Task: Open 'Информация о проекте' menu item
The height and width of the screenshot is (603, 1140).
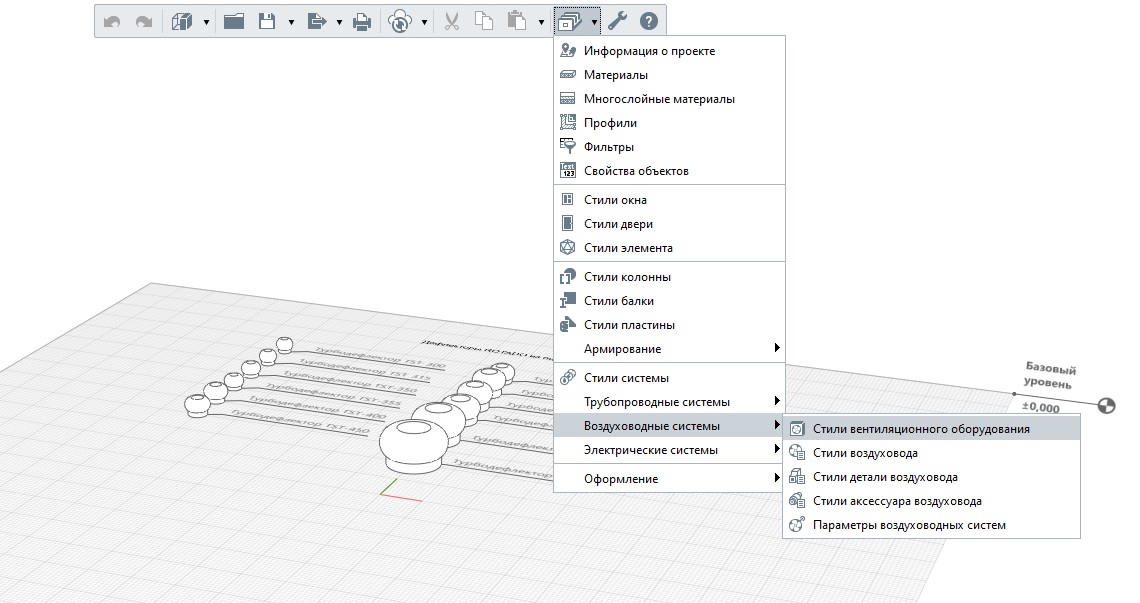Action: coord(670,51)
